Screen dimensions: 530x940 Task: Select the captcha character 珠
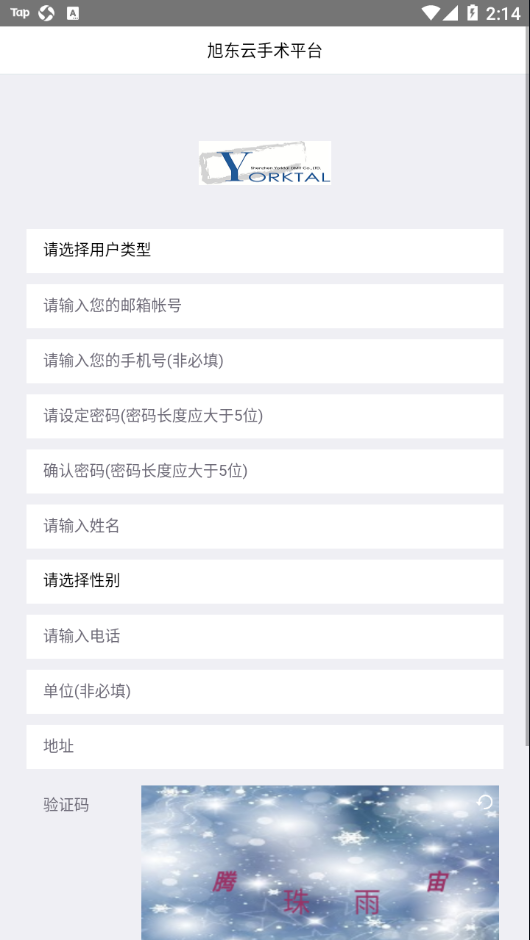pos(296,901)
